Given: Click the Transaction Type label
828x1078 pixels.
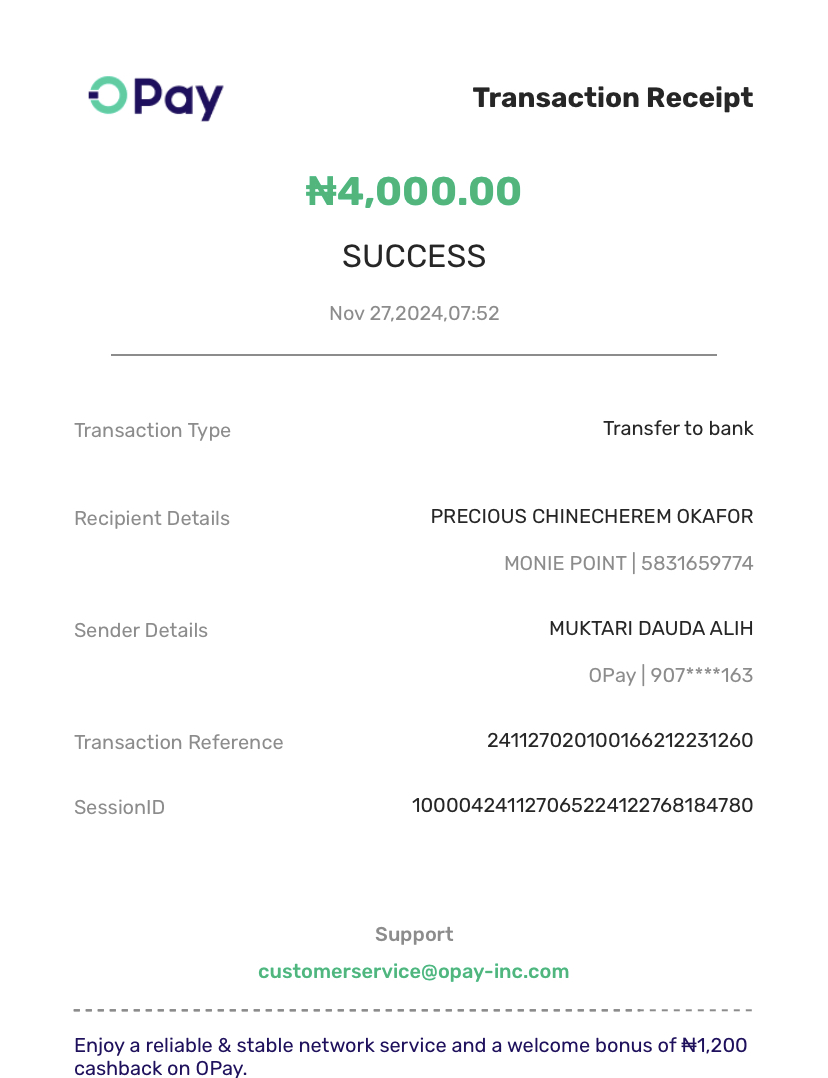Looking at the screenshot, I should point(152,431).
